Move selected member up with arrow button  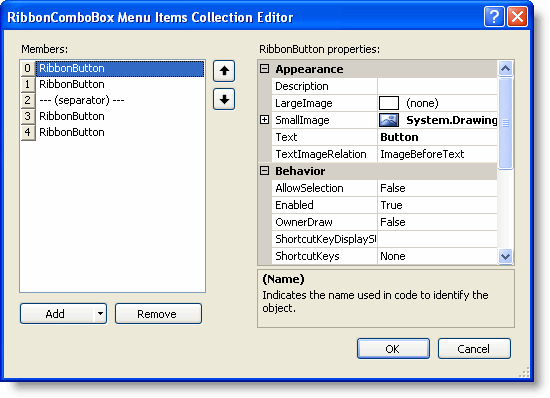224,71
